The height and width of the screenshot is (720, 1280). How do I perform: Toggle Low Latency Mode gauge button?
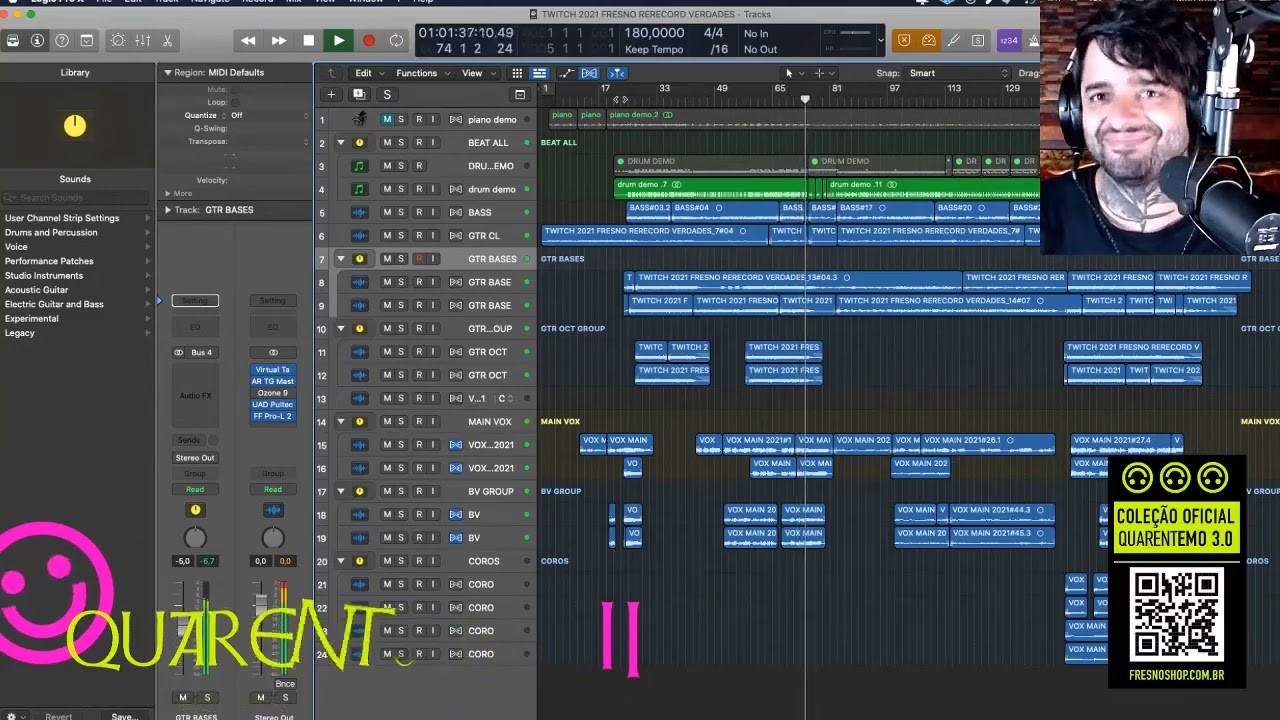[x=929, y=41]
